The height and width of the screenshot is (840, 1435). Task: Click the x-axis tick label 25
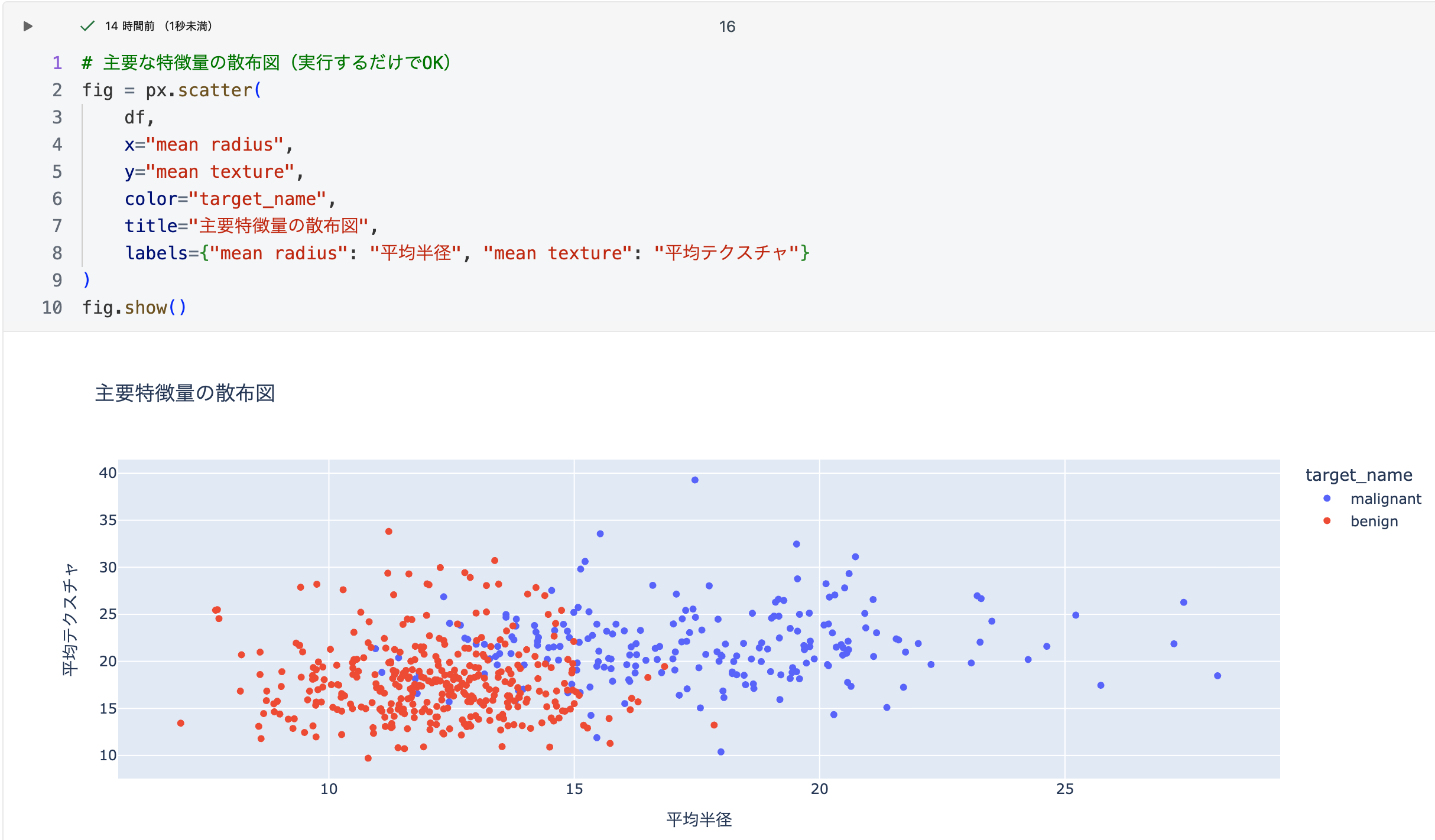click(x=1064, y=789)
